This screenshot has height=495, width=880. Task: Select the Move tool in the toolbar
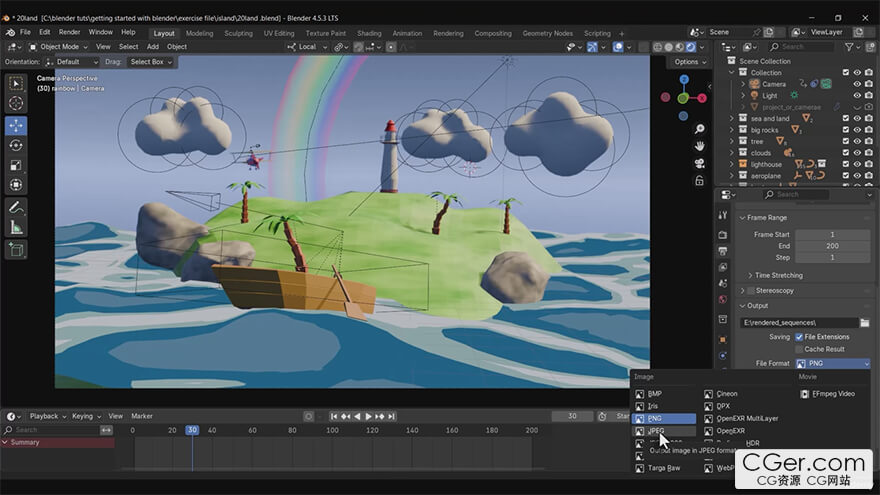pyautogui.click(x=16, y=125)
